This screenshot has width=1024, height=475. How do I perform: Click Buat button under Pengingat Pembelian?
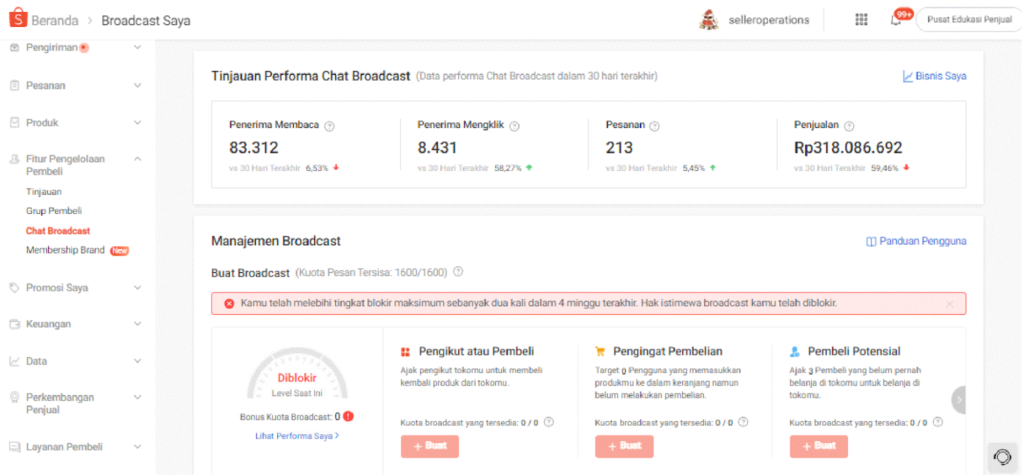tap(624, 446)
